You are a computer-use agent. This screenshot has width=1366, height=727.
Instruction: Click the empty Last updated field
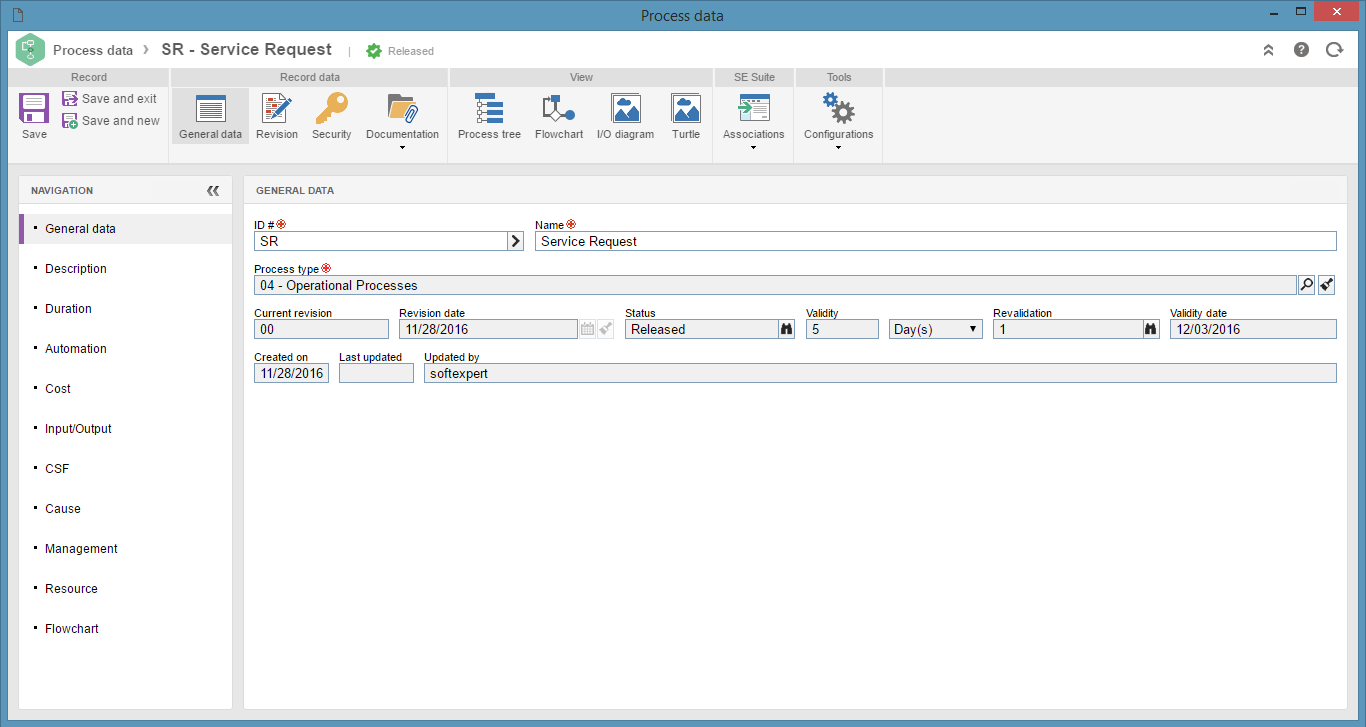pyautogui.click(x=376, y=373)
